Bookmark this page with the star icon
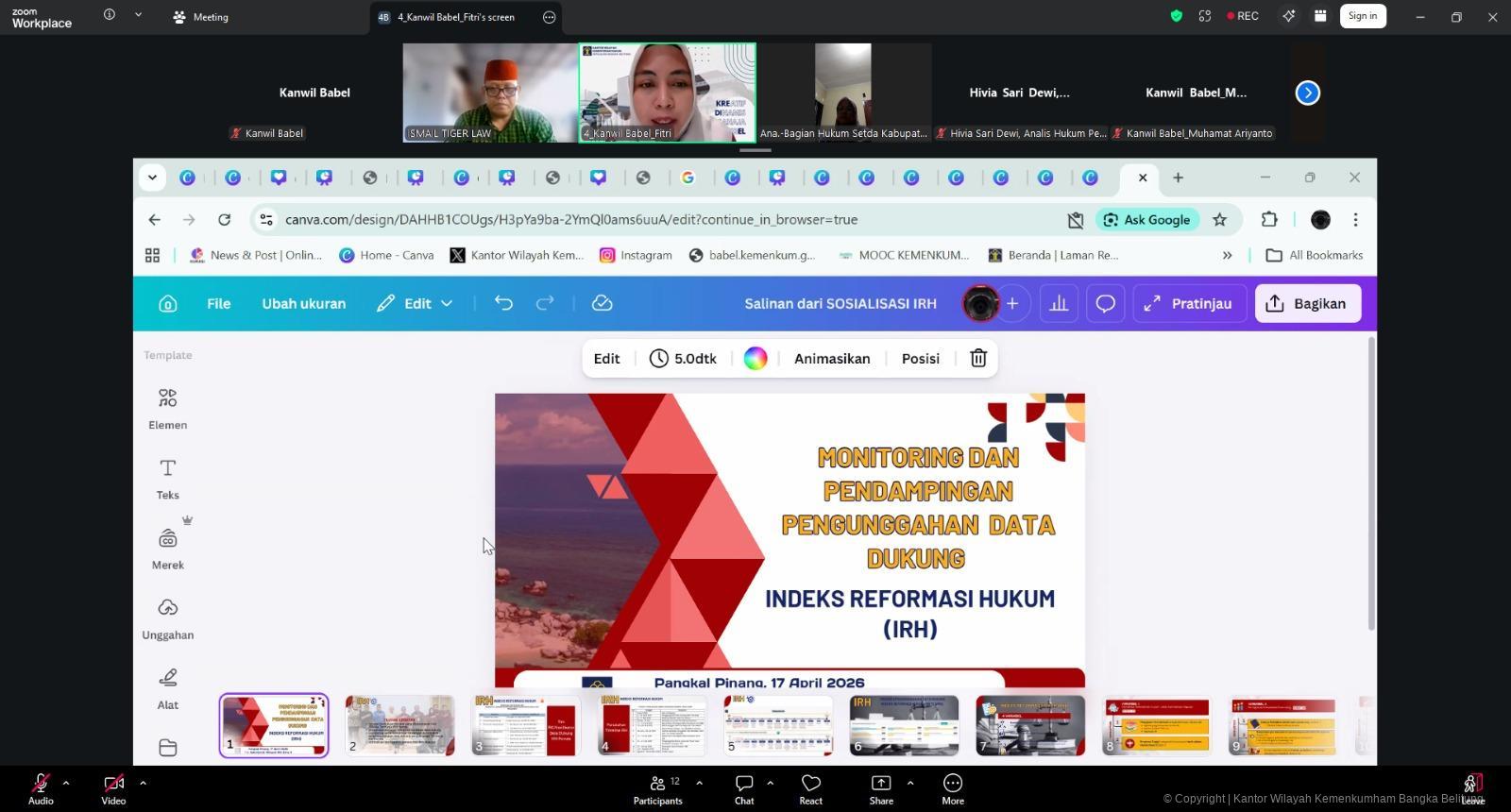Screen dimensions: 1511x812 point(1219,219)
